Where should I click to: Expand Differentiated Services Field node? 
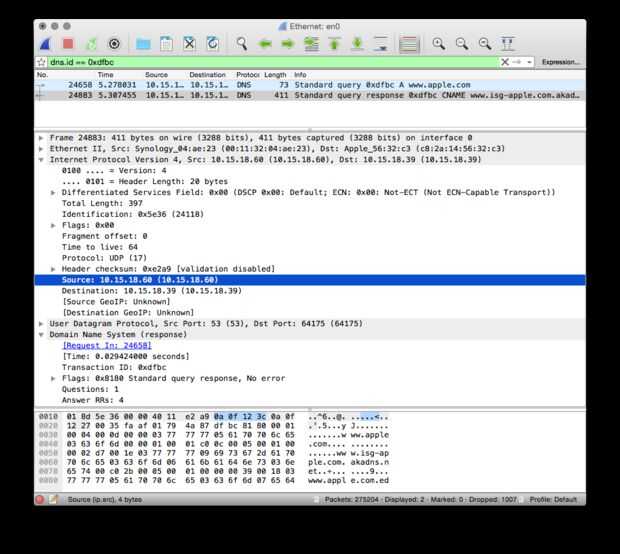tap(53, 193)
